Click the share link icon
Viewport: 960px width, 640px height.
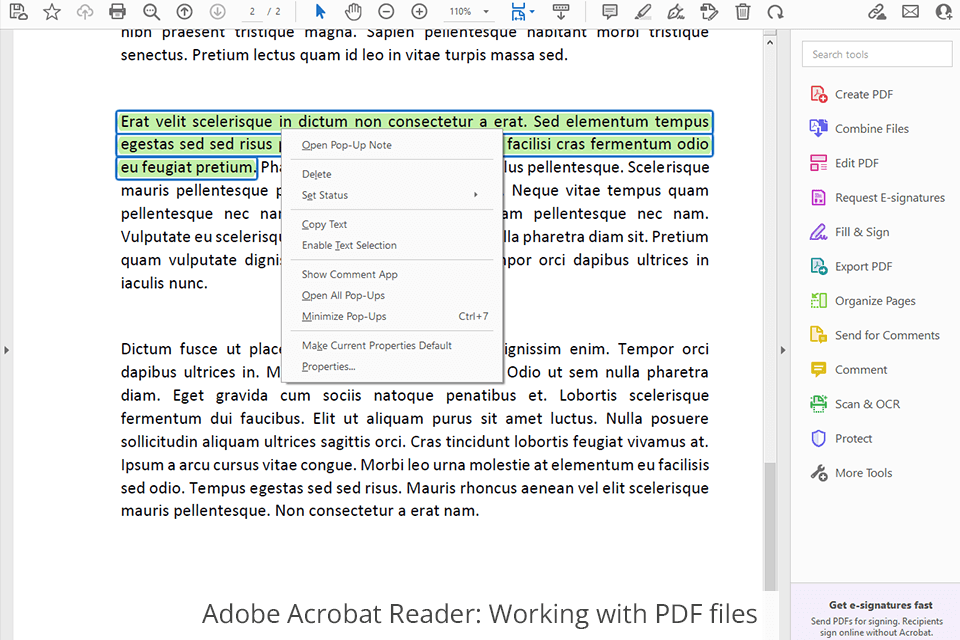[x=877, y=12]
